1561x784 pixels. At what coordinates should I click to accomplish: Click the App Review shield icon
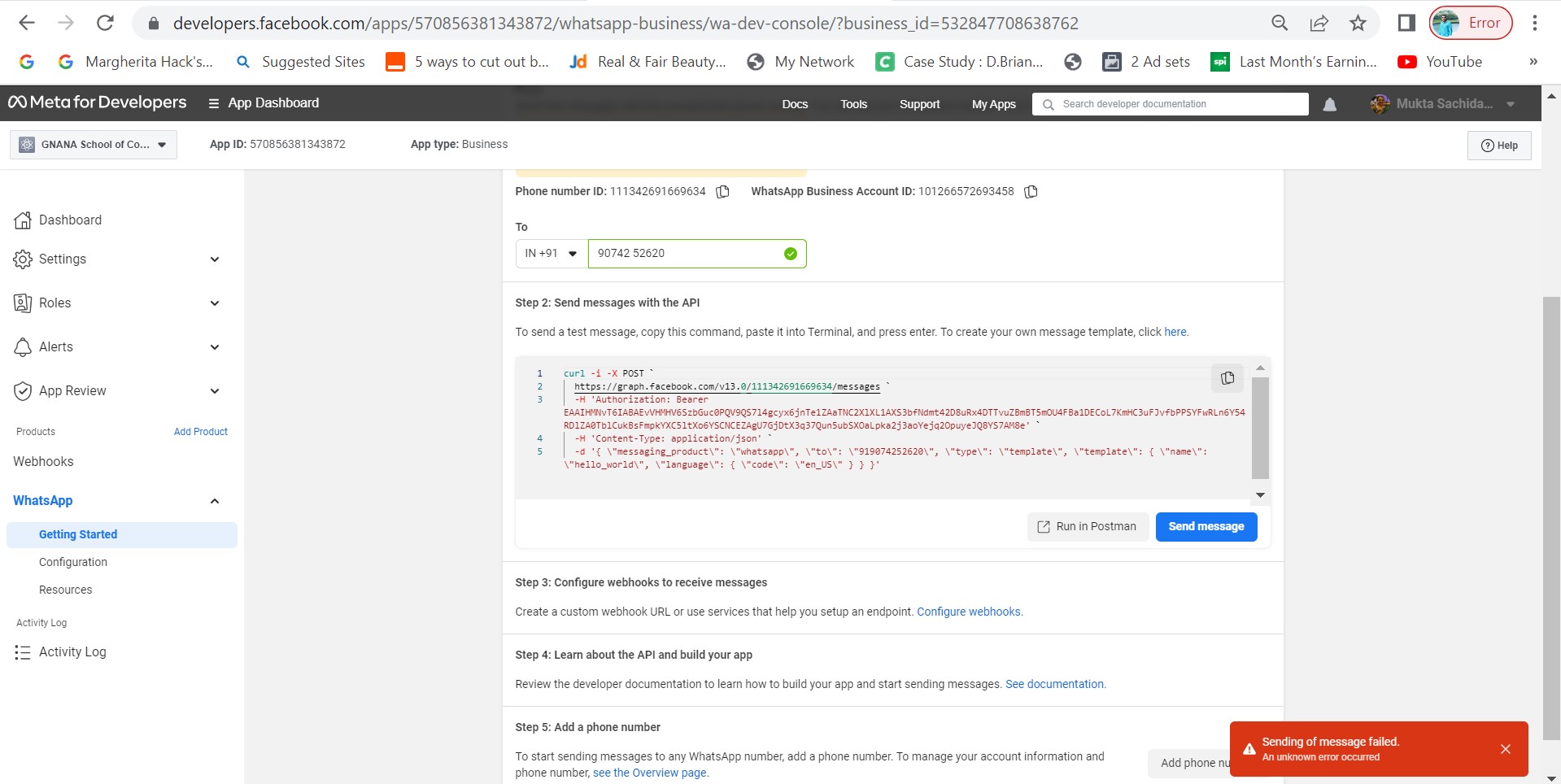click(x=23, y=390)
